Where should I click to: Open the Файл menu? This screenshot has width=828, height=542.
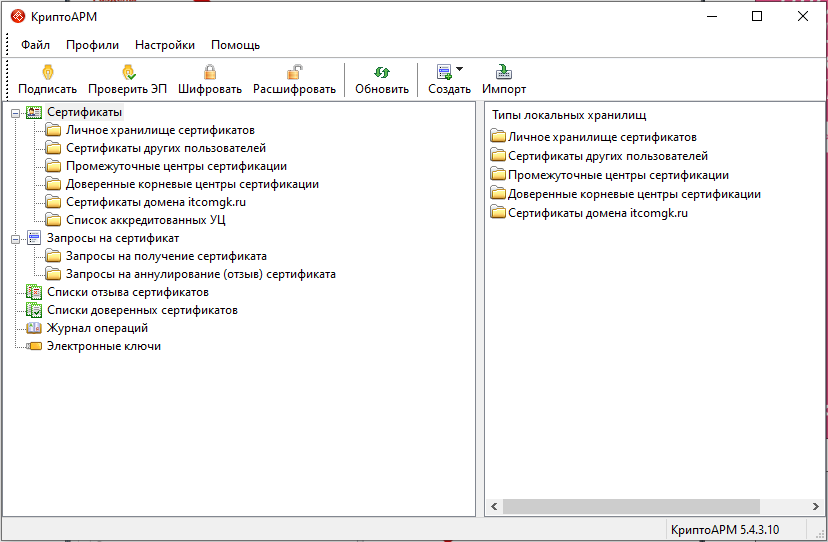(x=35, y=45)
